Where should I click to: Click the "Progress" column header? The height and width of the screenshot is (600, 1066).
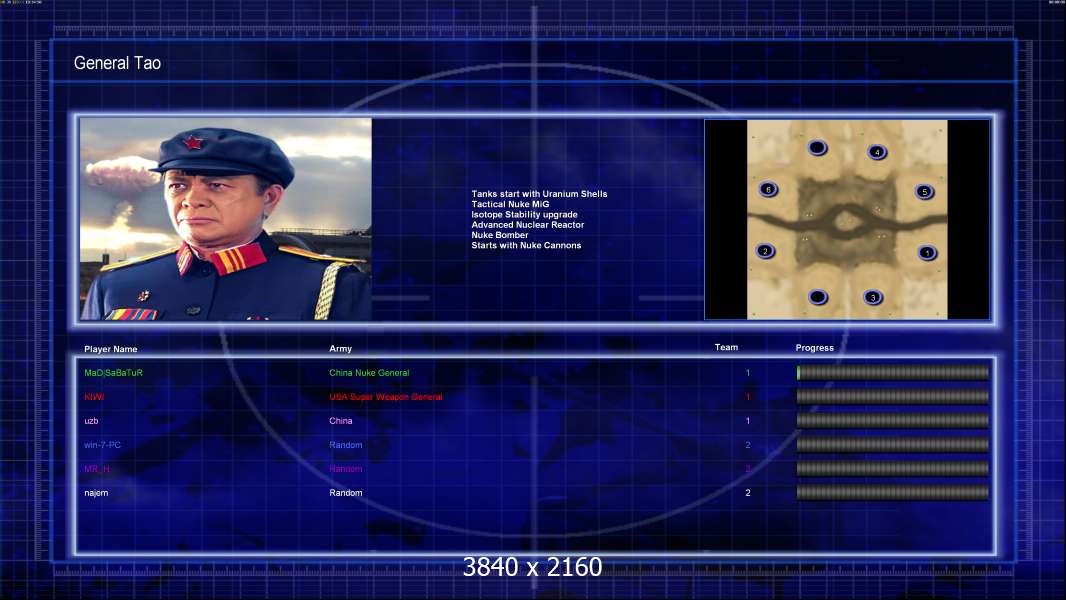(x=814, y=348)
